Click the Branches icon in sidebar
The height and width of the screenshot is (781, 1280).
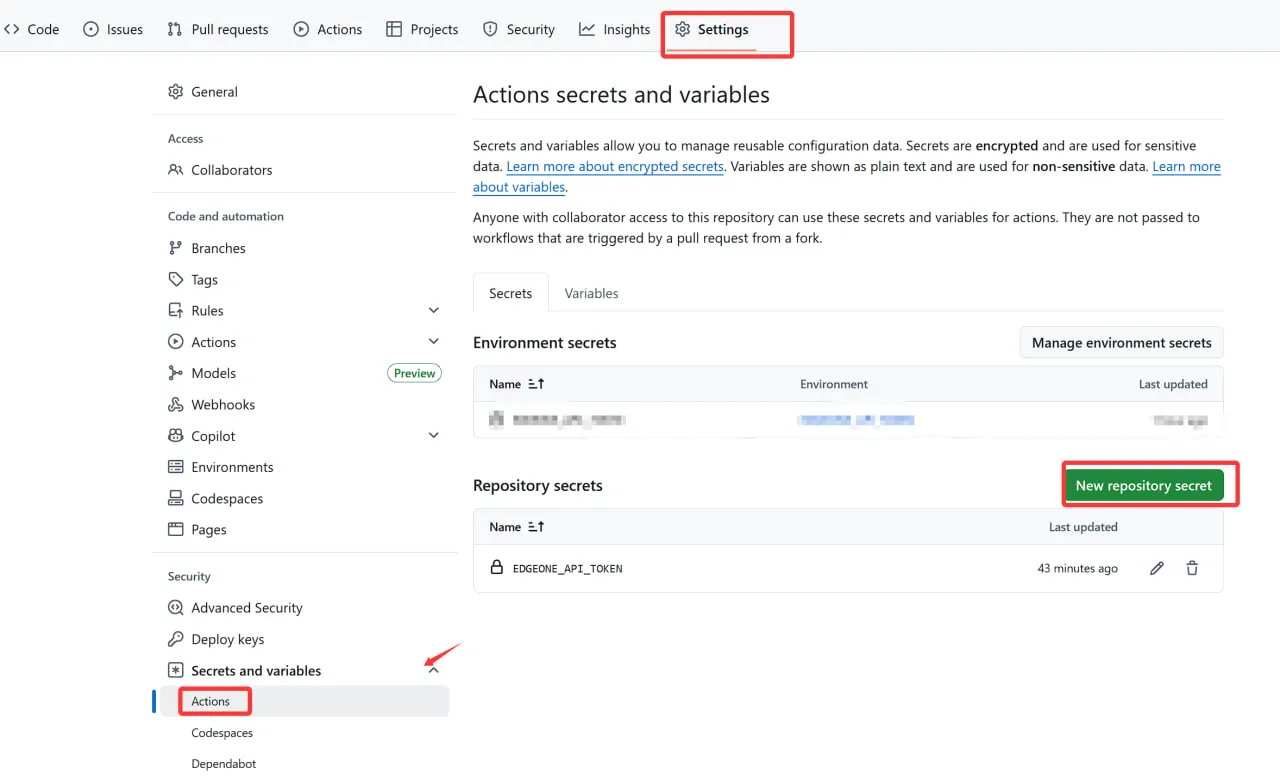[176, 248]
